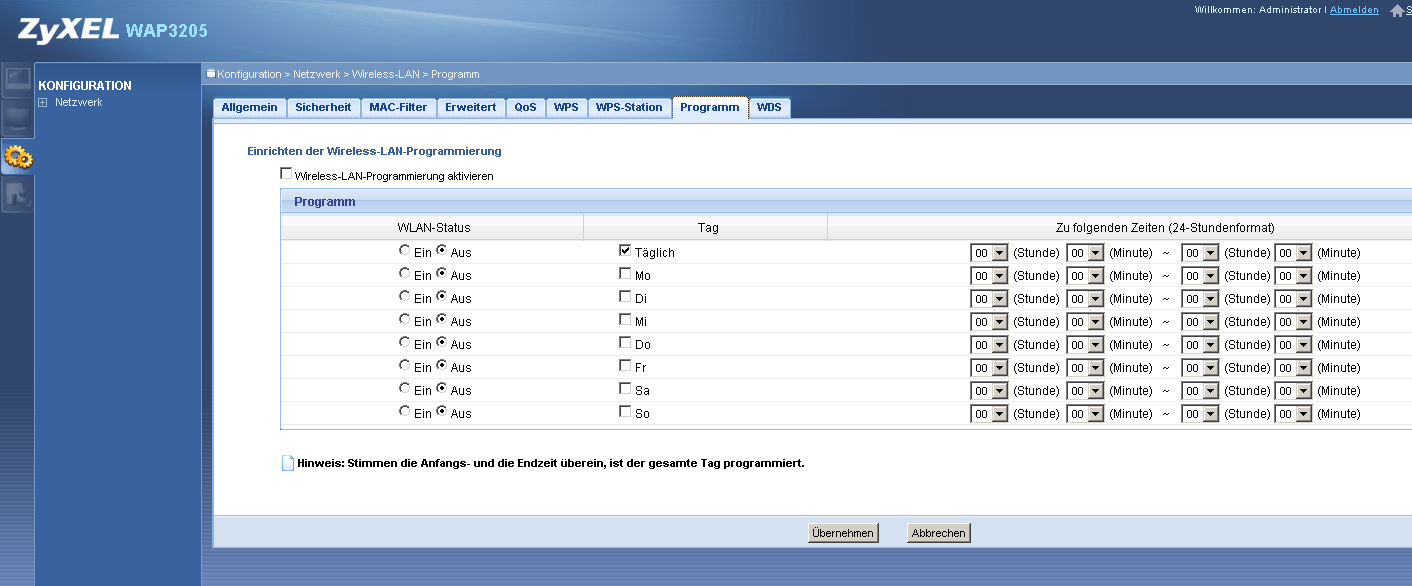This screenshot has width=1412, height=586.
Task: Switch to the MAC-Filter tab
Action: click(398, 108)
